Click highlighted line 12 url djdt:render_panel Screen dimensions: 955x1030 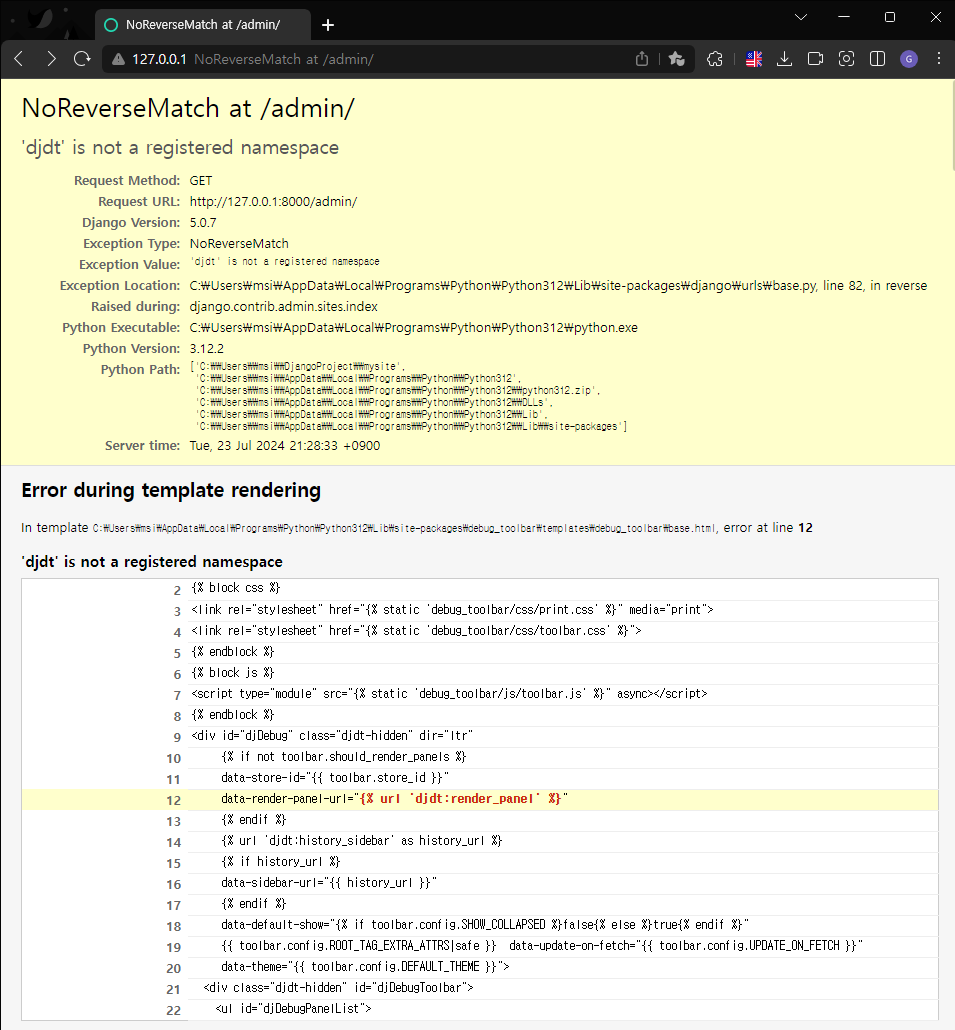tap(460, 799)
